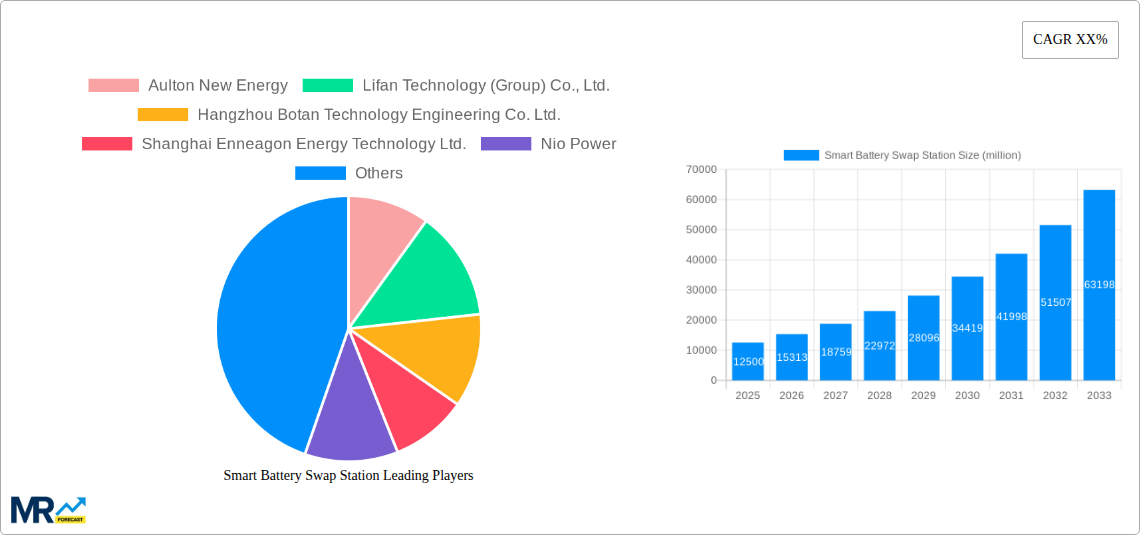
Task: Click the 2025 bar showing 12500
Action: (x=748, y=361)
